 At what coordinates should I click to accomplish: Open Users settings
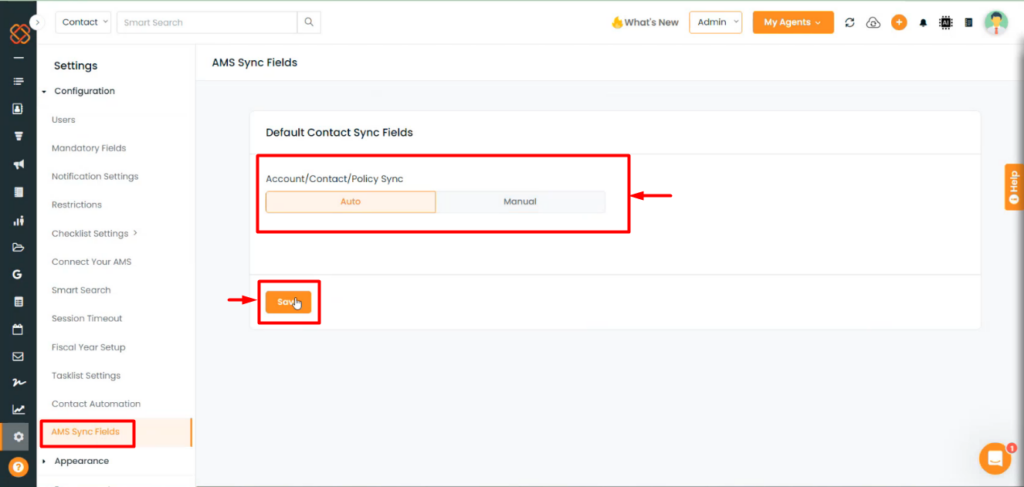pyautogui.click(x=63, y=120)
